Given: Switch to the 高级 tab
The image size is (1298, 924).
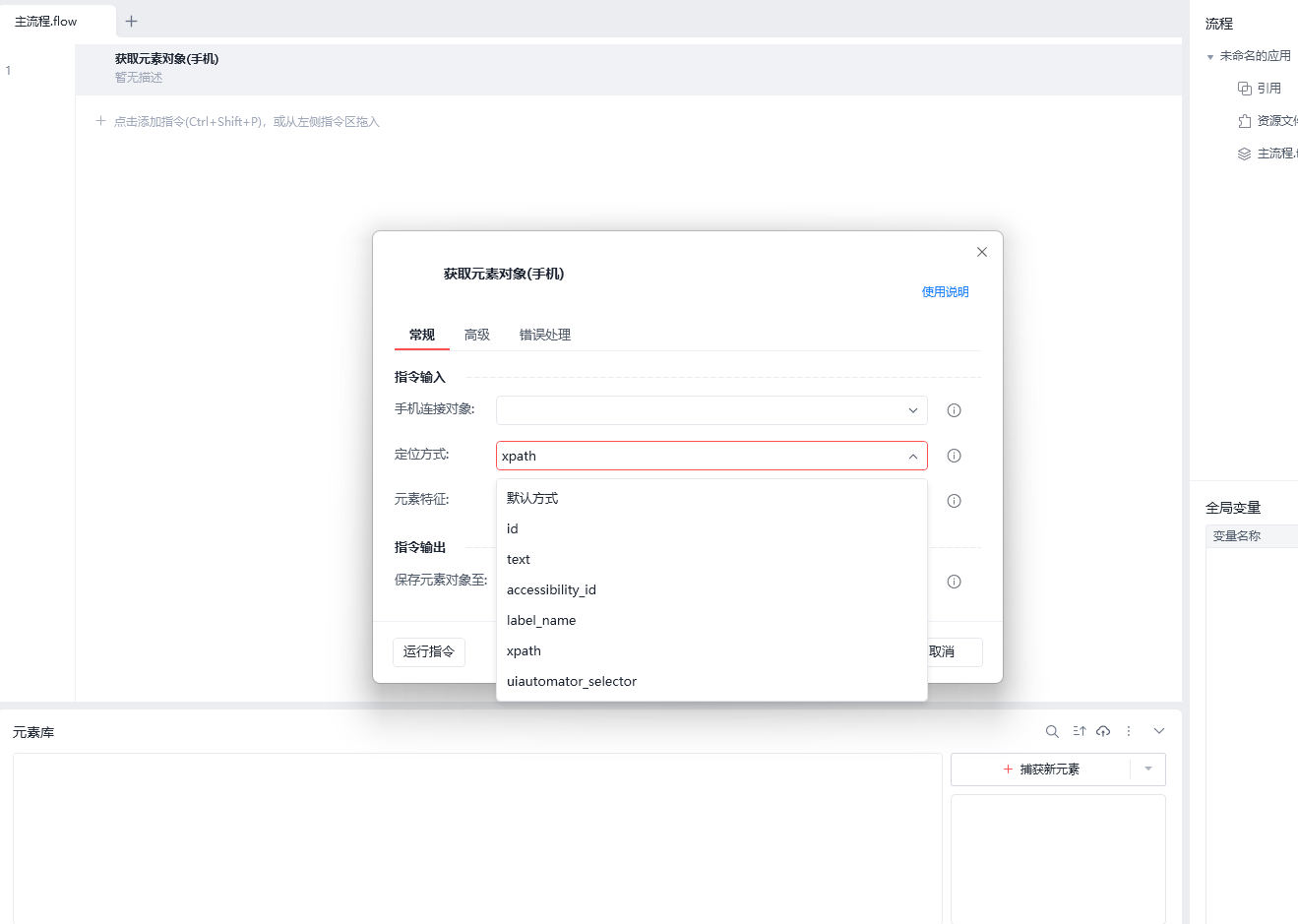Looking at the screenshot, I should [477, 335].
